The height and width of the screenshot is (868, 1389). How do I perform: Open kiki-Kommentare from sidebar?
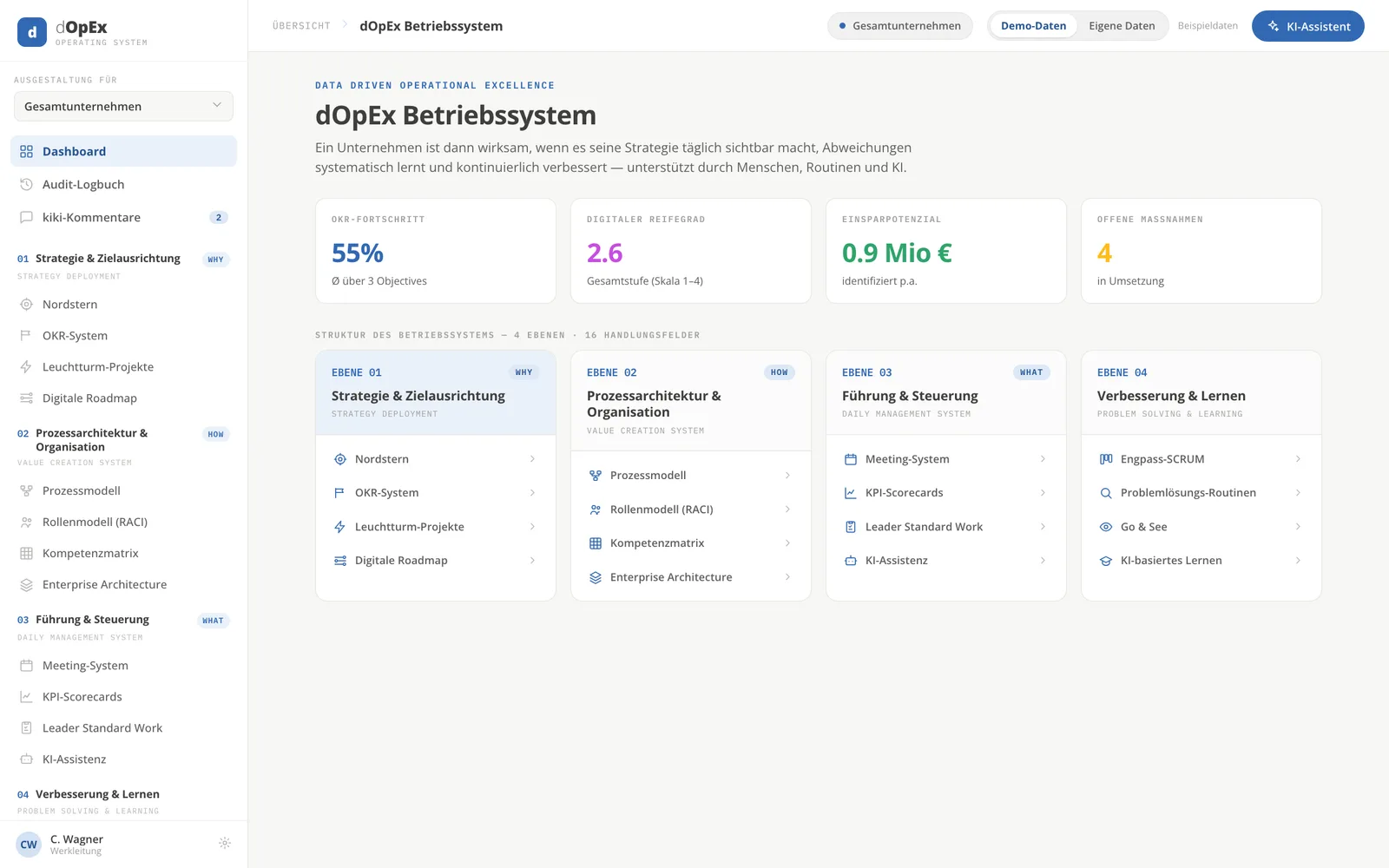coord(123,217)
